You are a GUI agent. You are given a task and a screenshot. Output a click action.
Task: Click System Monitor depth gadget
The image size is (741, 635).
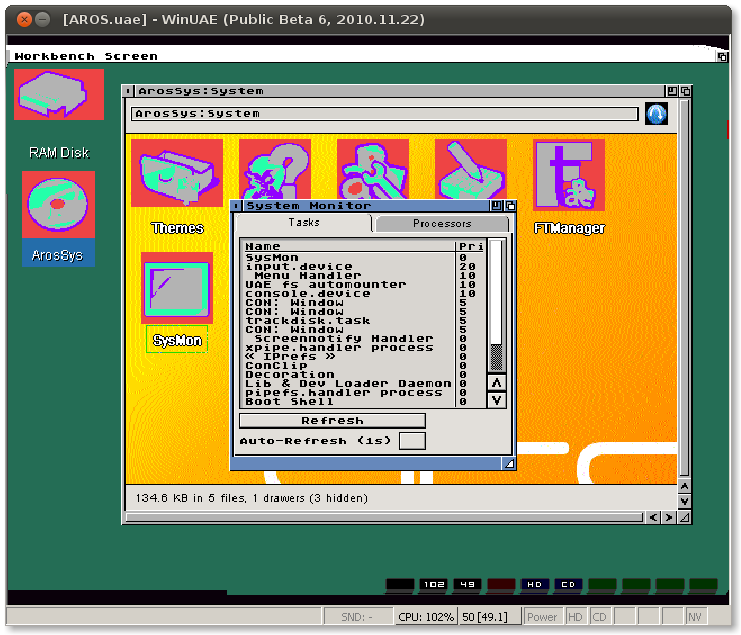[510, 206]
